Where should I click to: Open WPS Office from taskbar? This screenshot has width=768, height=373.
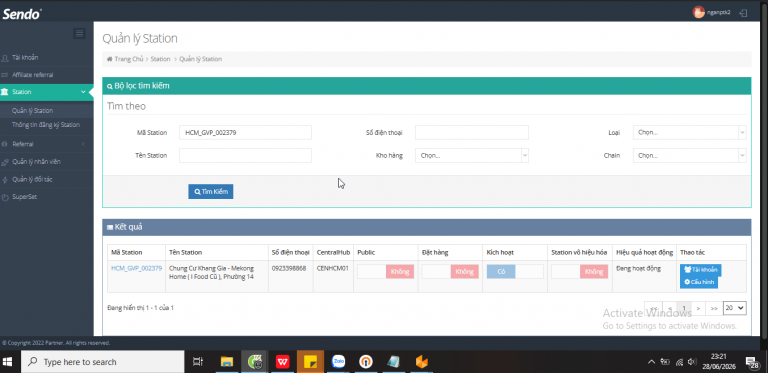(x=283, y=362)
